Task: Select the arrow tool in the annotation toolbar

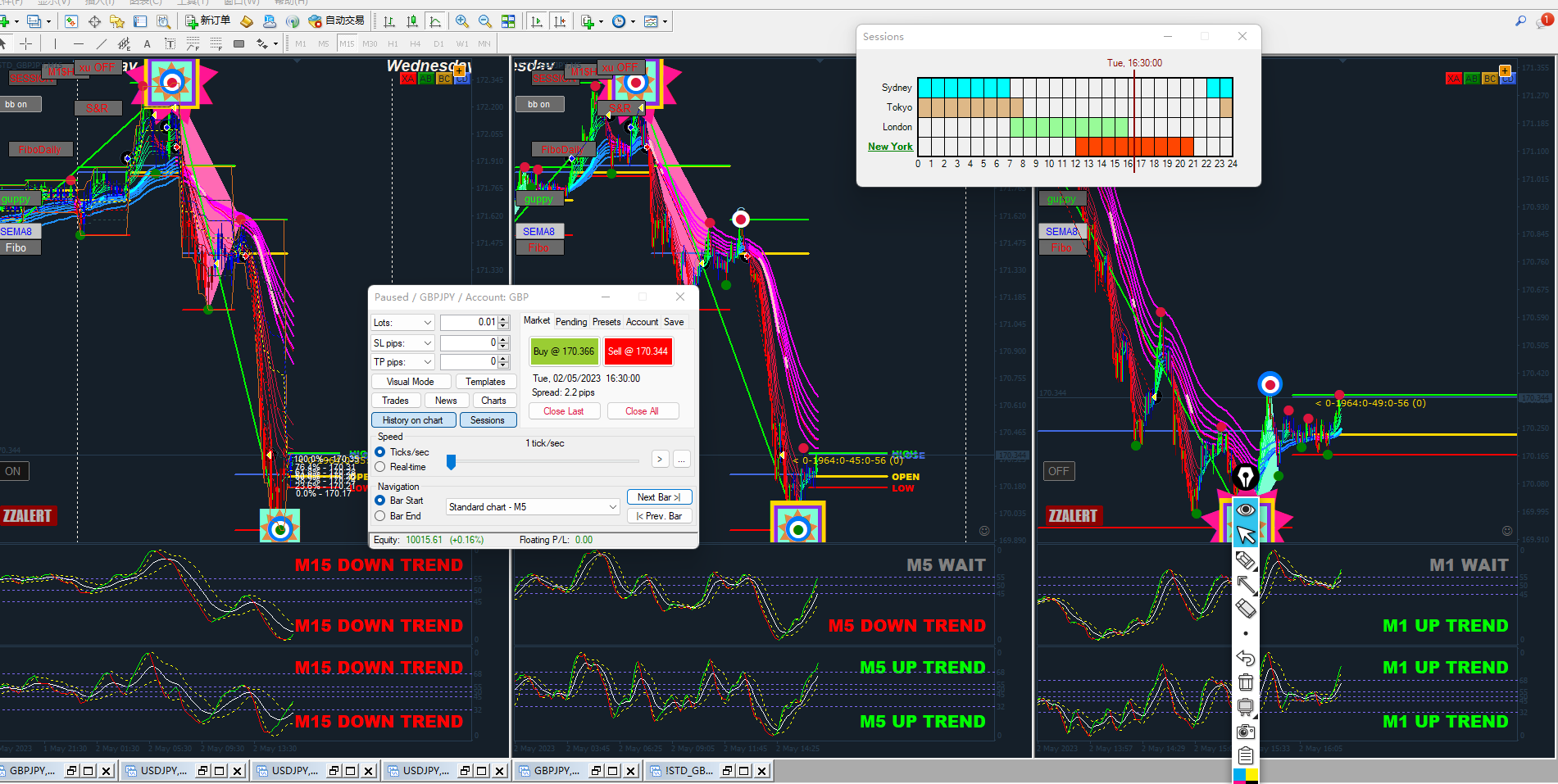Action: point(1246,584)
